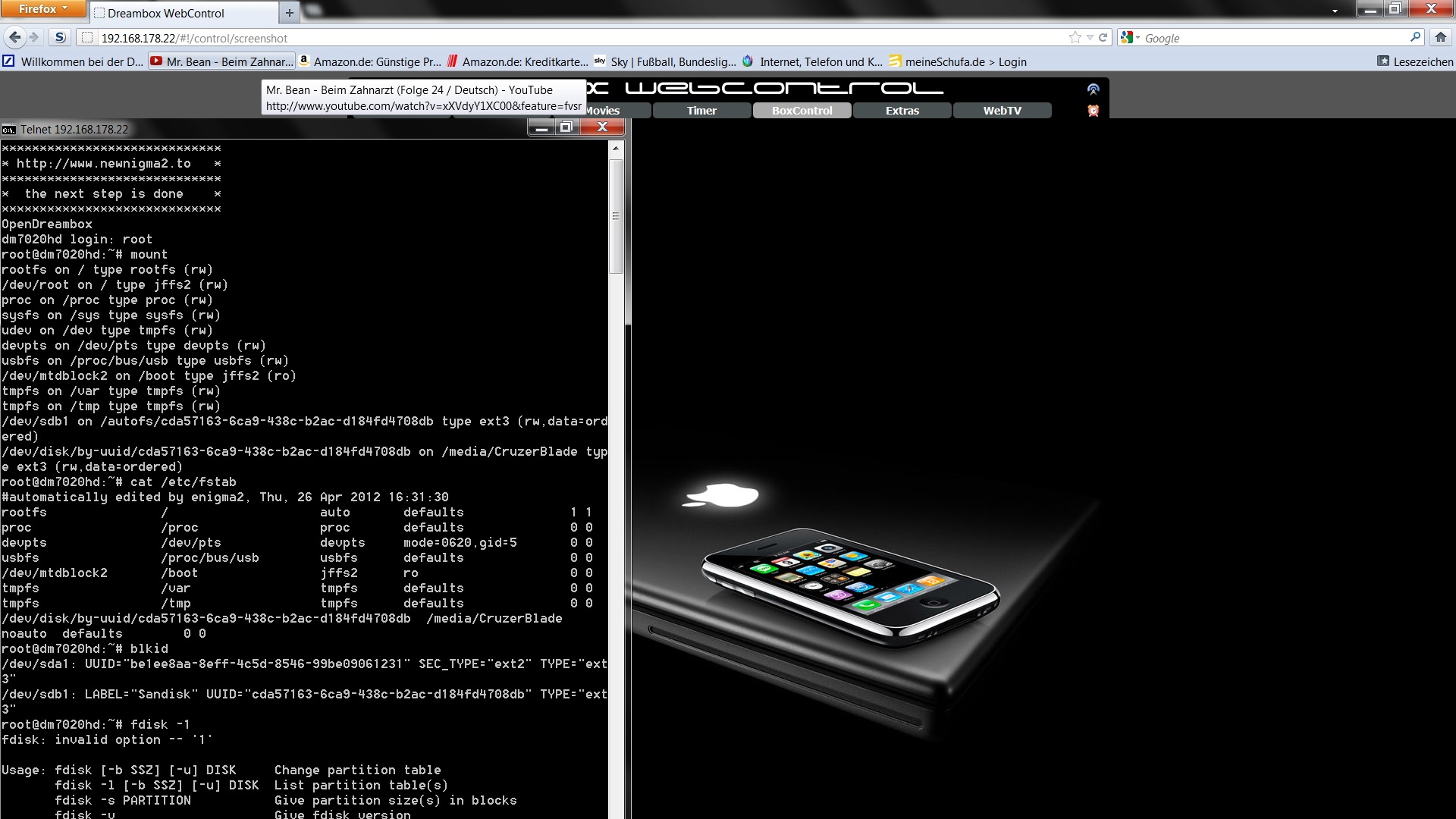The width and height of the screenshot is (1456, 819).
Task: Click the satellite antenna icon in WebControl header
Action: [1093, 89]
